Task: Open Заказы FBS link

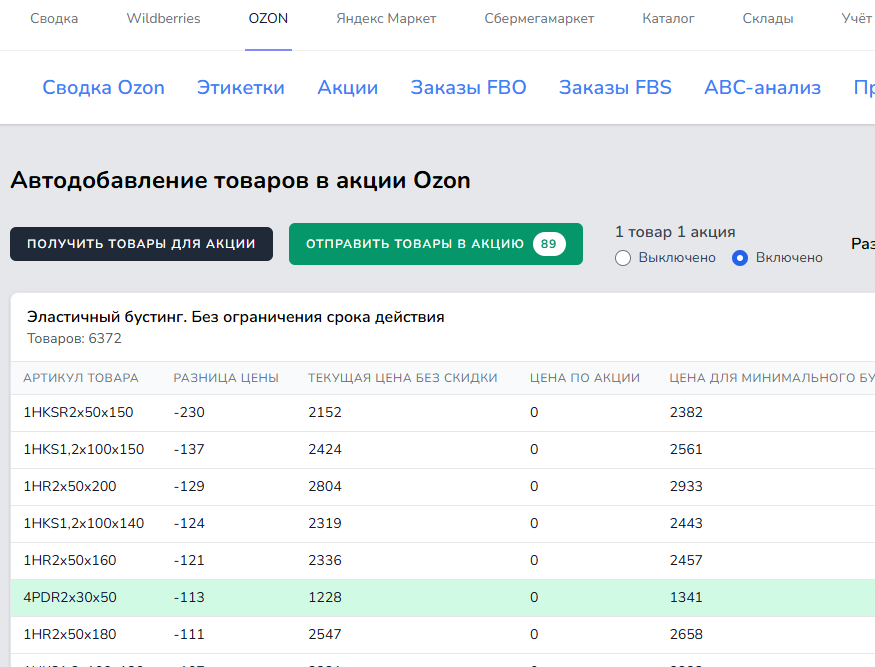Action: click(x=615, y=88)
